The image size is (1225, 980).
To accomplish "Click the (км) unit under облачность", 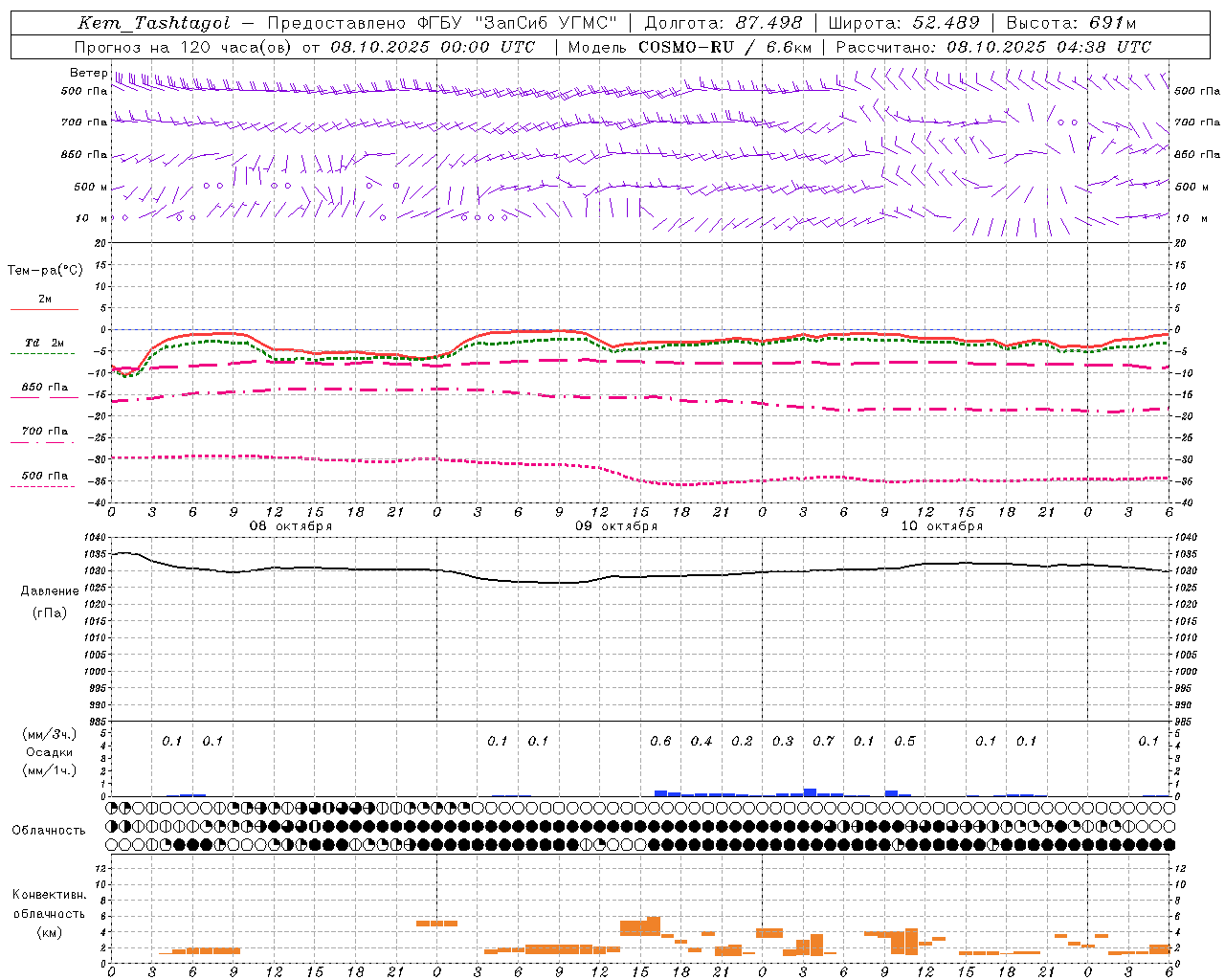I will [50, 931].
